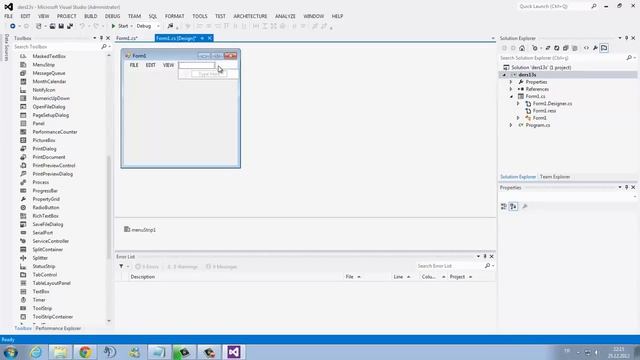Open the Toolbox window options dropdown arrow
This screenshot has width=640, height=360.
(x=95, y=38)
